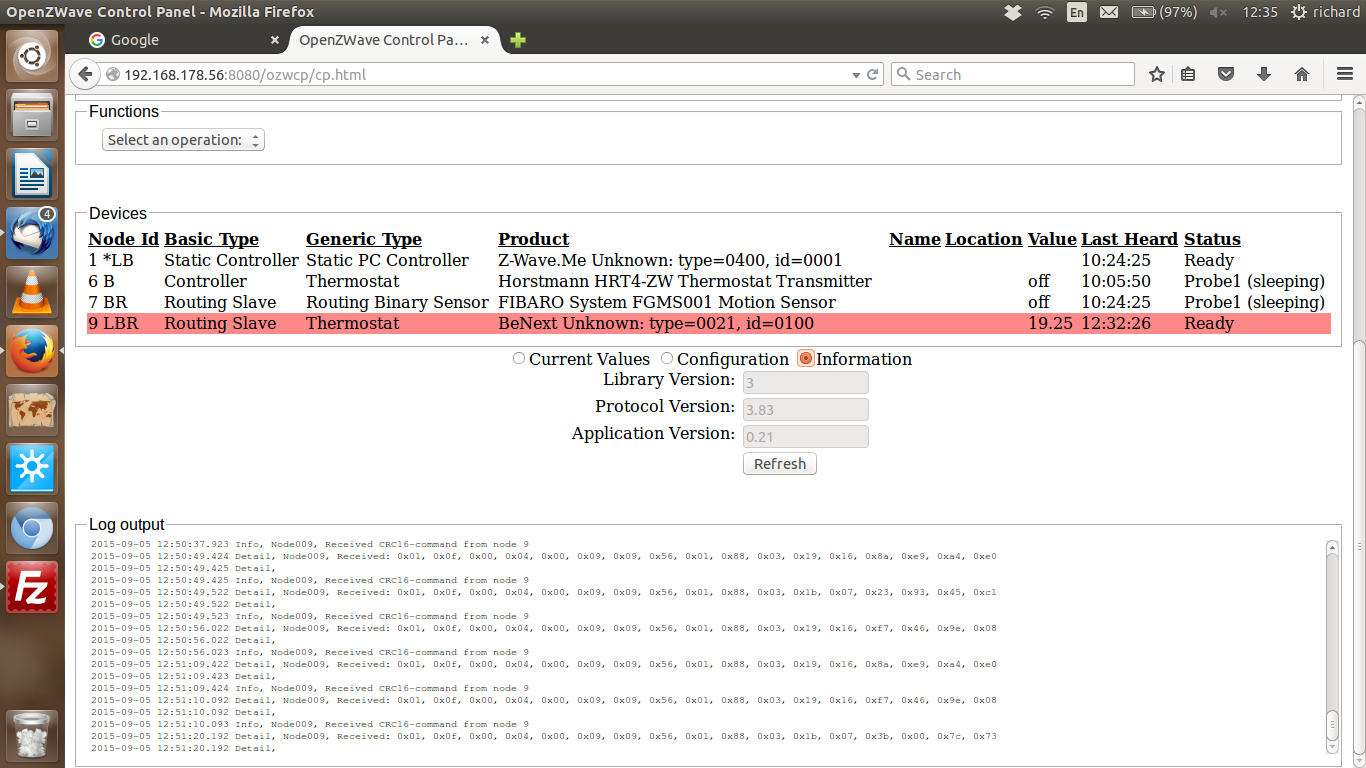Open the map application in the launcher

[32, 410]
